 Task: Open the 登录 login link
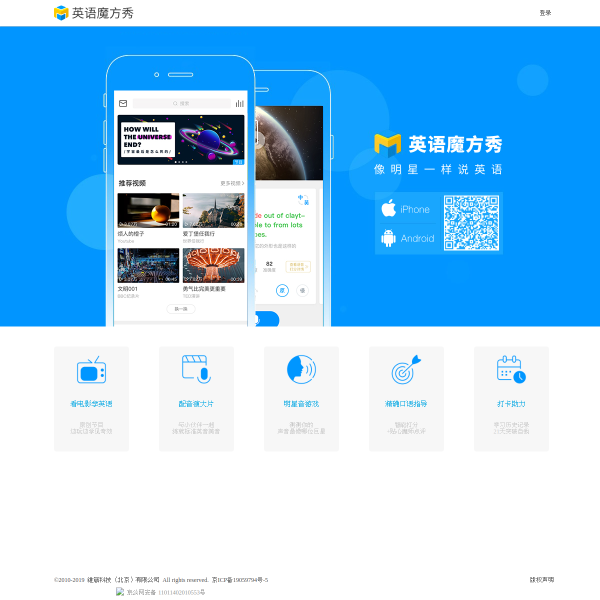click(545, 13)
